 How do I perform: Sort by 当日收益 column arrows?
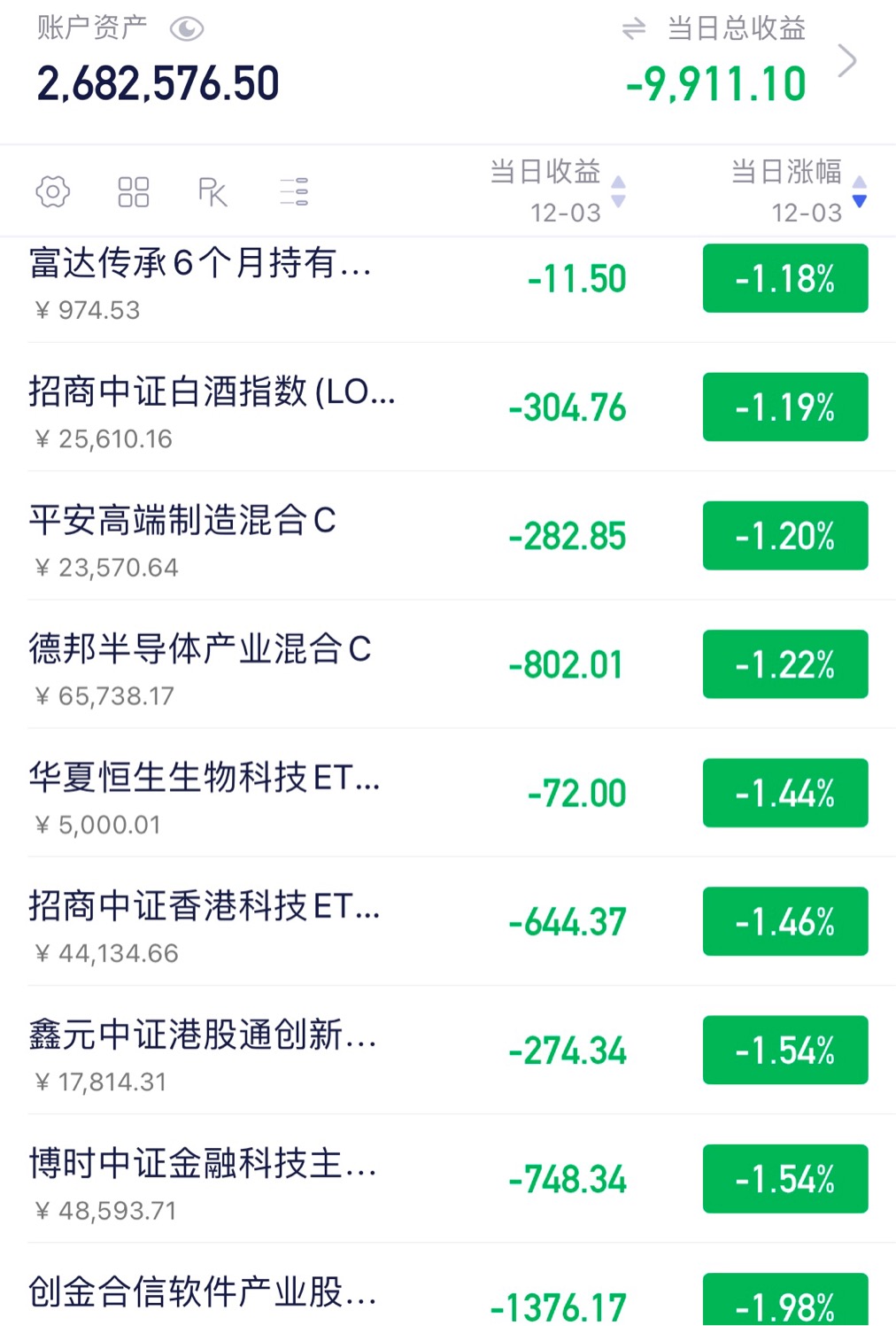pyautogui.click(x=619, y=191)
